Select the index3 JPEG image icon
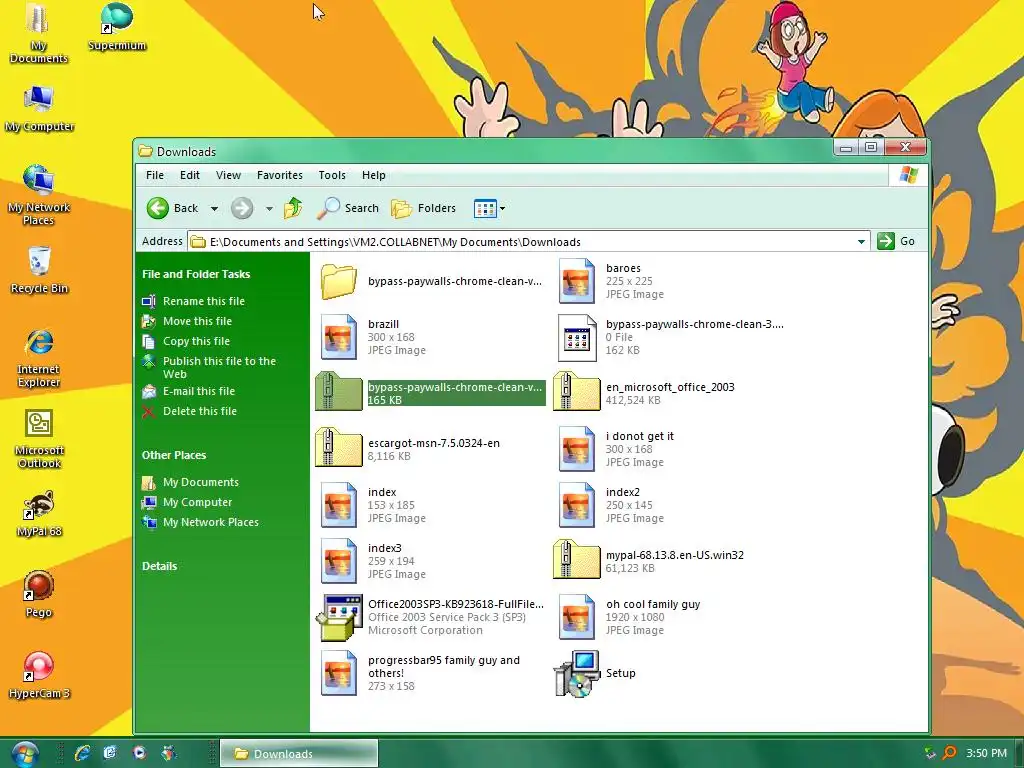Viewport: 1024px width, 768px height. point(338,562)
